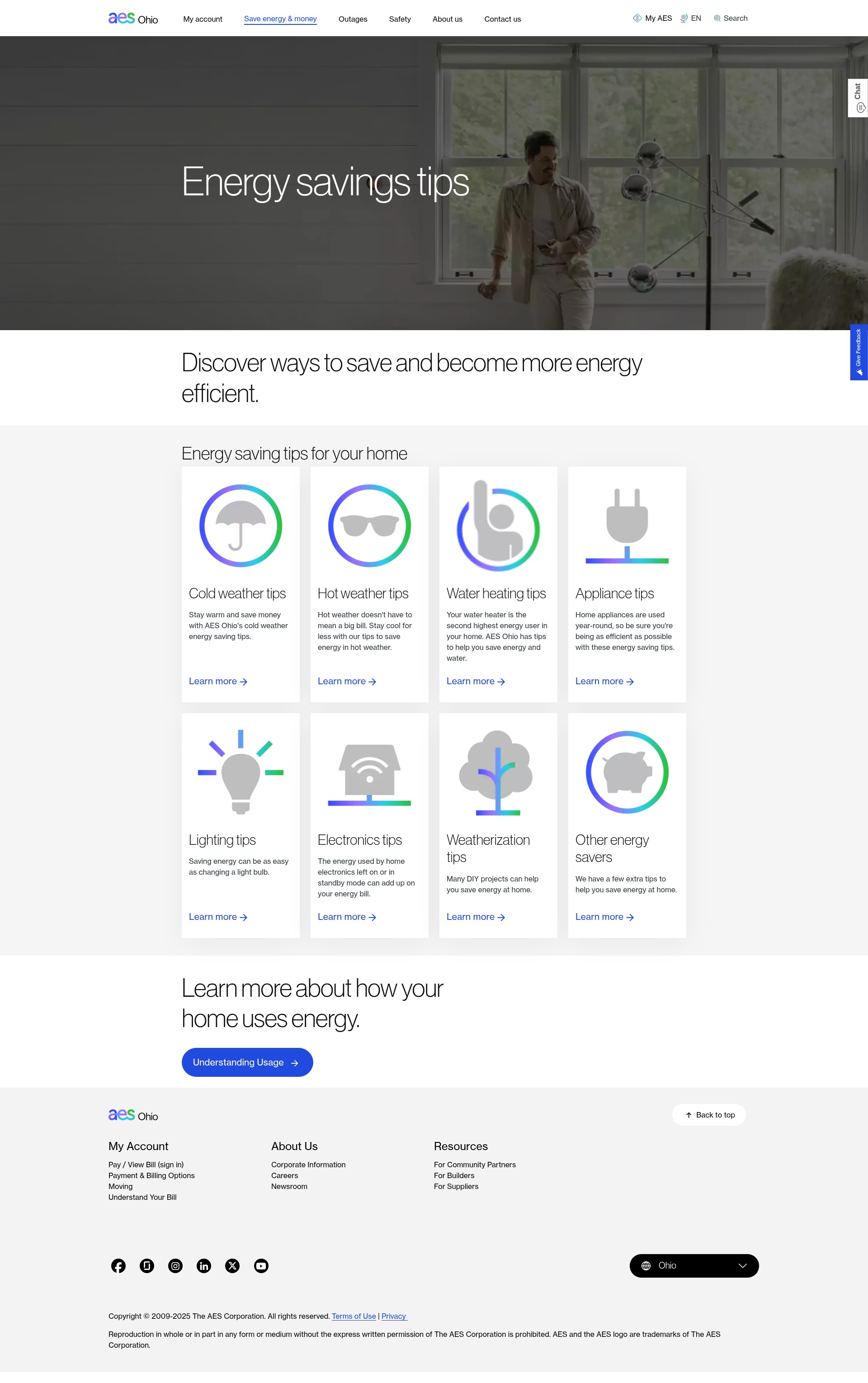The image size is (868, 1383).
Task: Open Payment & Billing Options link
Action: click(x=151, y=1176)
